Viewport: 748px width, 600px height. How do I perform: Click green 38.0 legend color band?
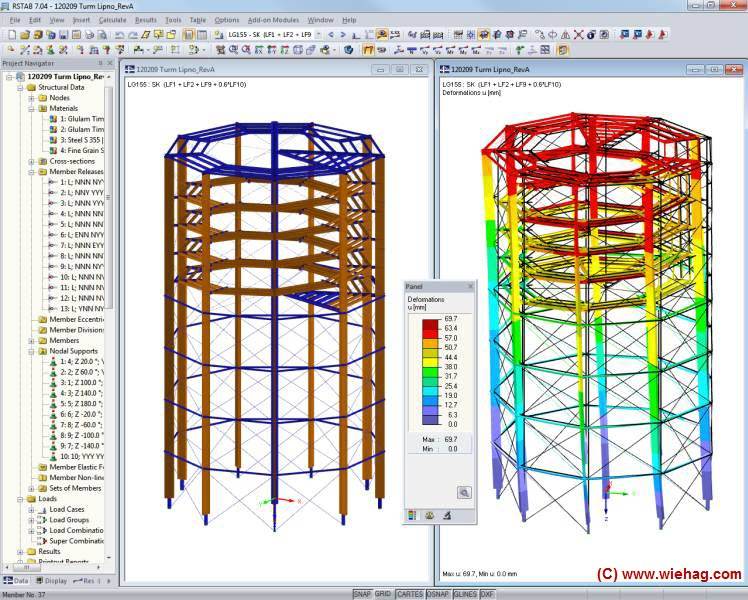click(430, 372)
